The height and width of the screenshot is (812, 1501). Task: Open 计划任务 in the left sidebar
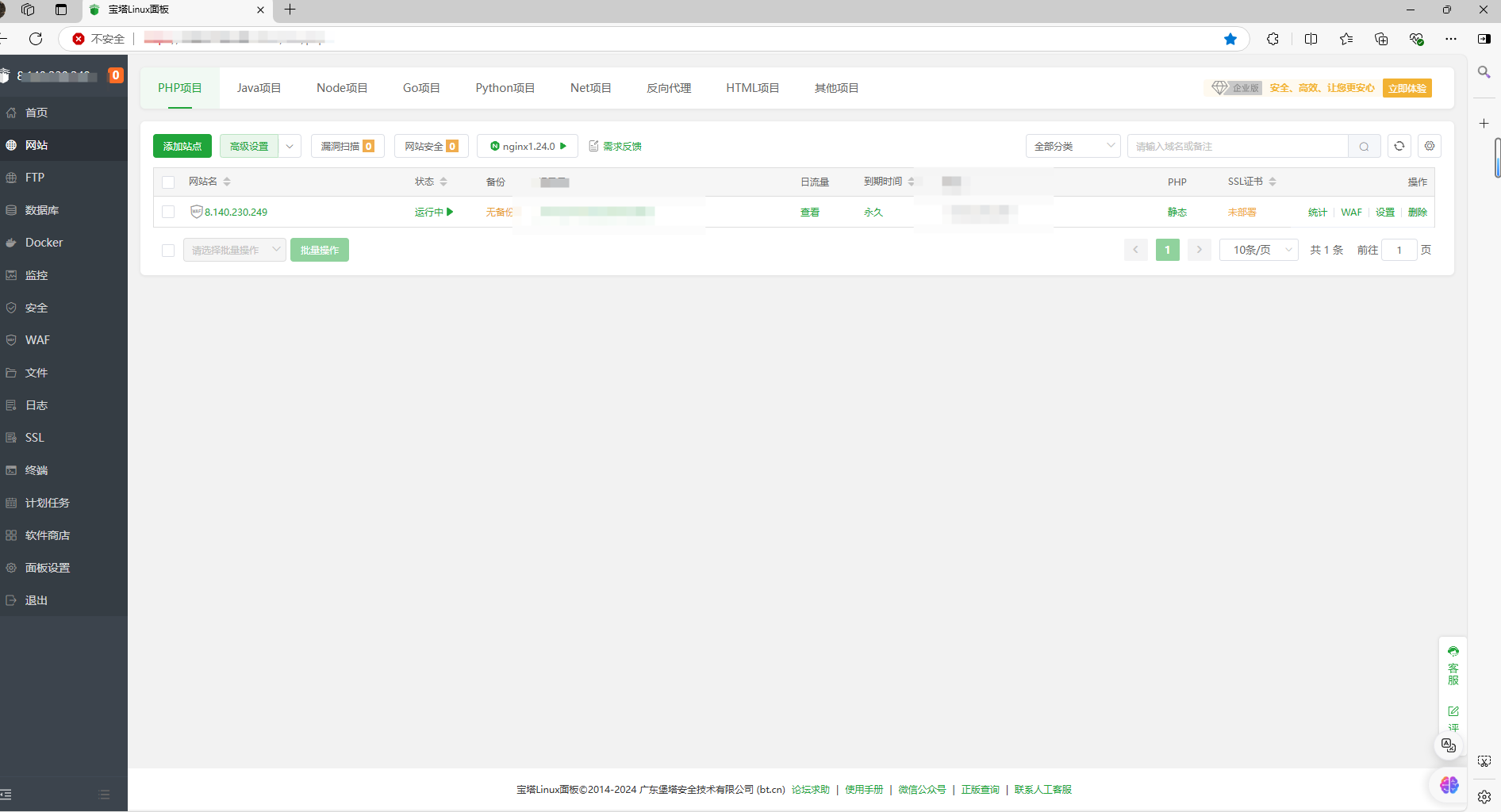(x=63, y=503)
